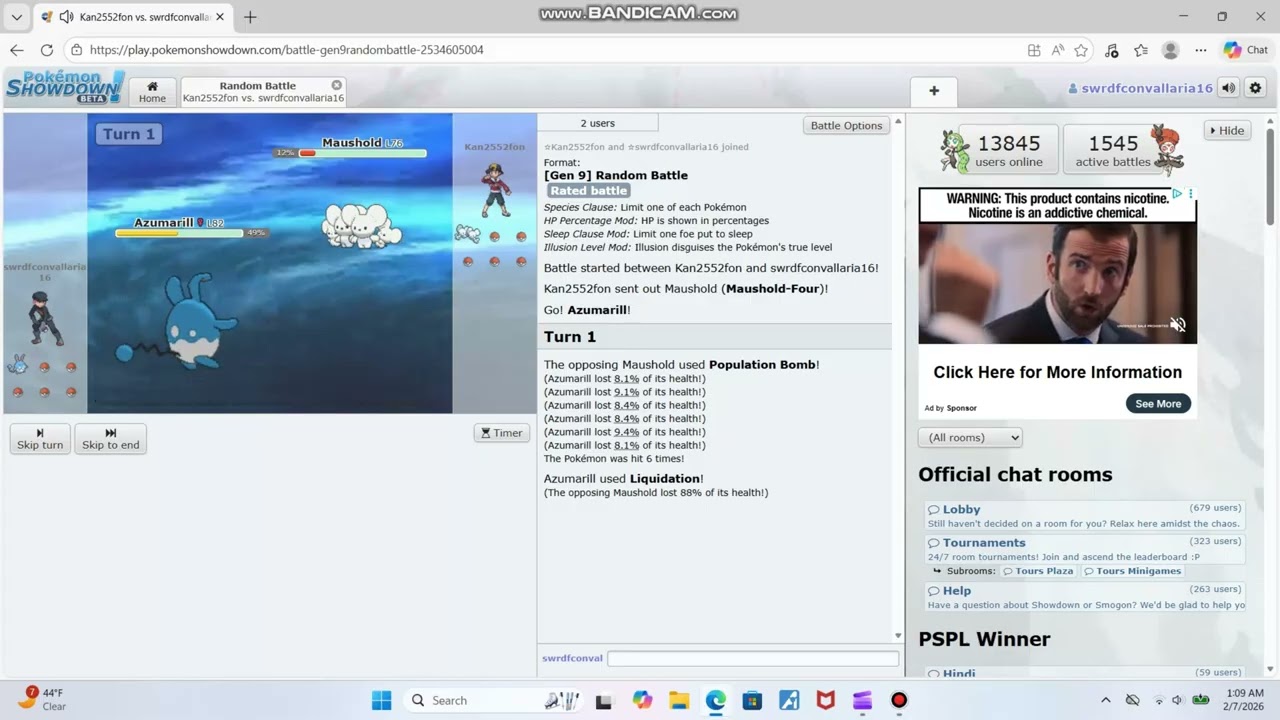Image resolution: width=1280 pixels, height=720 pixels.
Task: Click swrdfconvallaria16 trainer avatar
Action: [45, 319]
